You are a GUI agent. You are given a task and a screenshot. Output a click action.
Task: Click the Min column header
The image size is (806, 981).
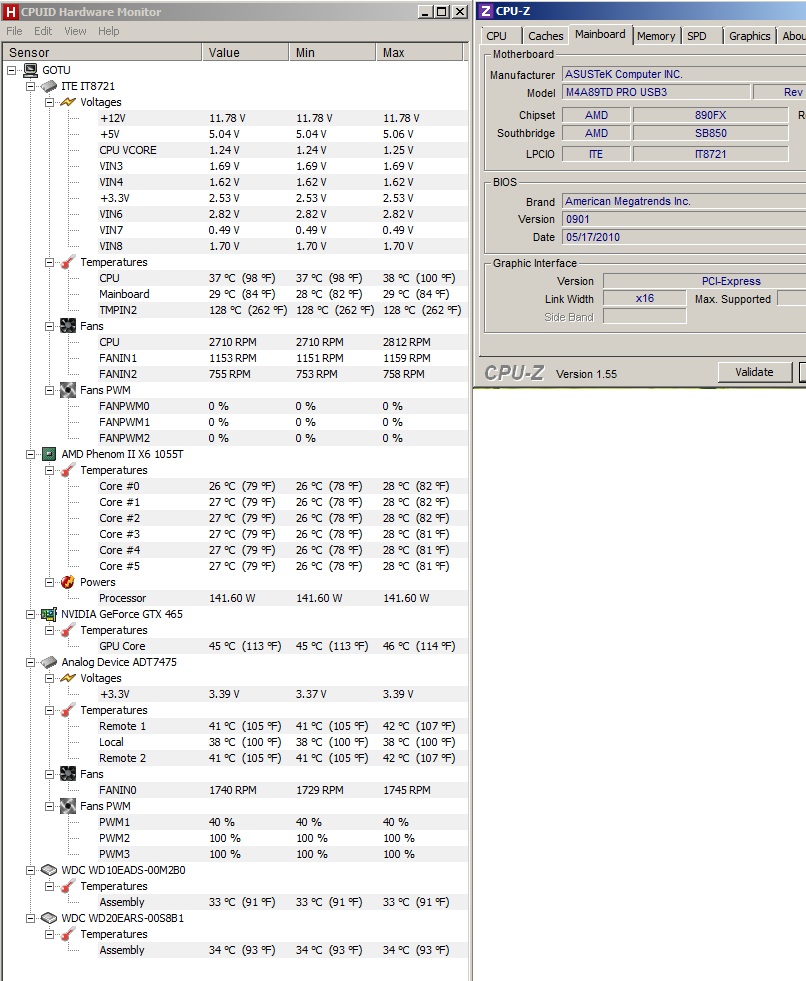point(332,53)
